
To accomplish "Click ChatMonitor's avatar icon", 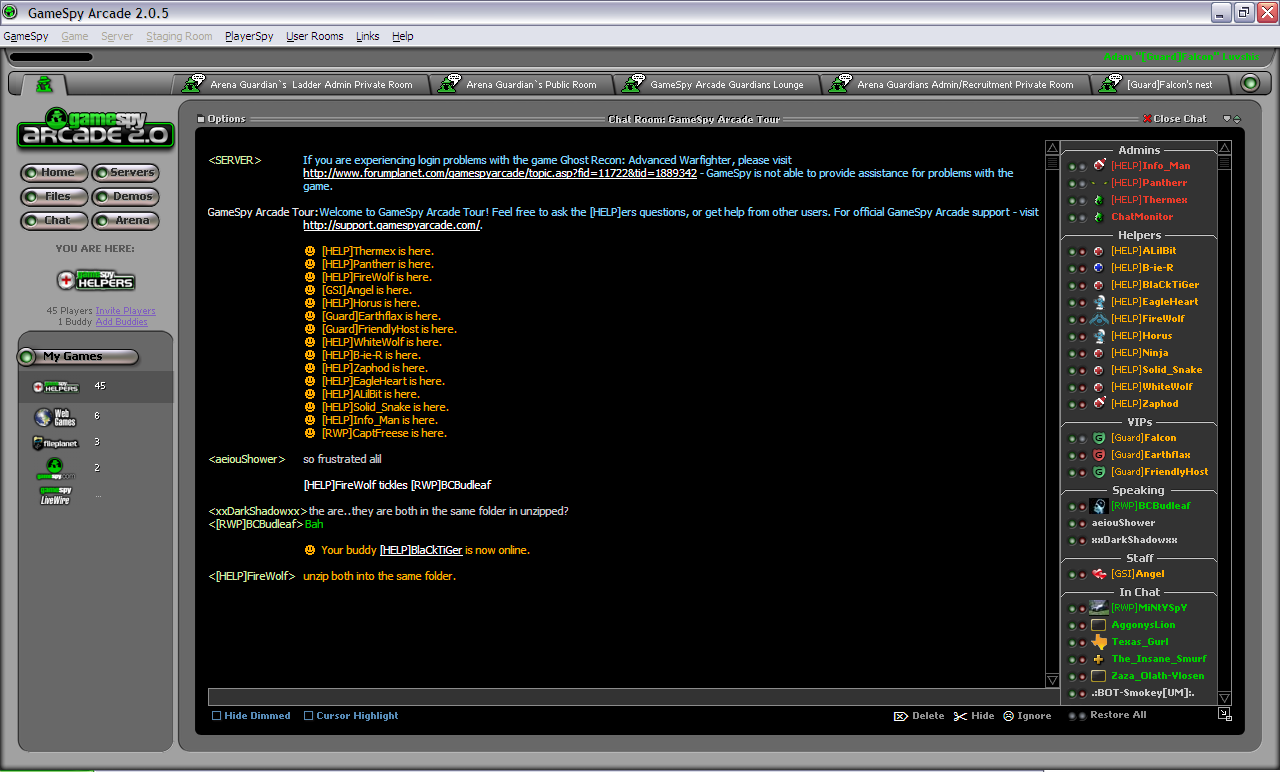I will pyautogui.click(x=1099, y=217).
